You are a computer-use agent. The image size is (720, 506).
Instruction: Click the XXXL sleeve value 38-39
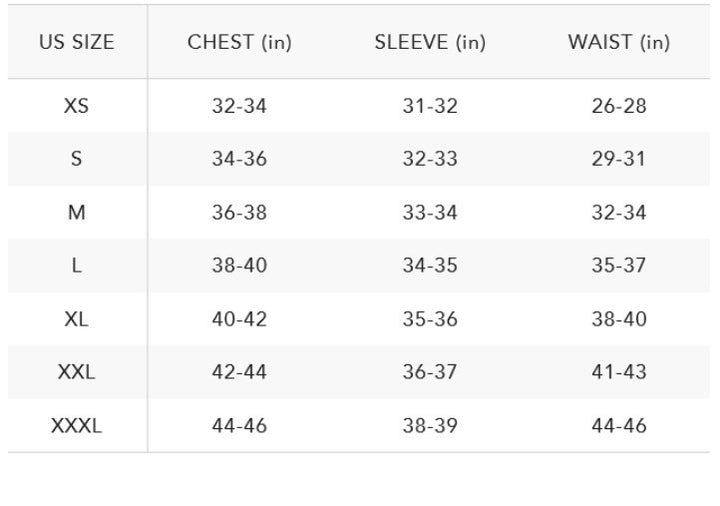[430, 426]
